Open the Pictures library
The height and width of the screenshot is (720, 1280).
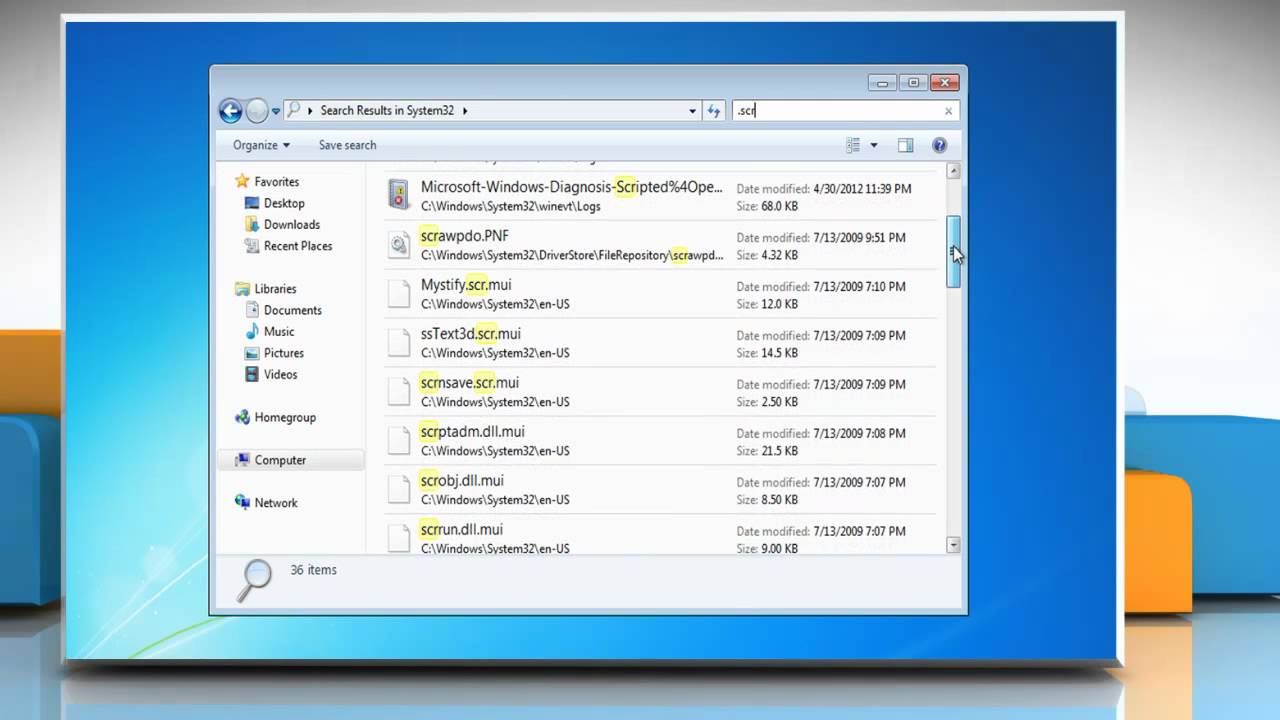coord(284,353)
